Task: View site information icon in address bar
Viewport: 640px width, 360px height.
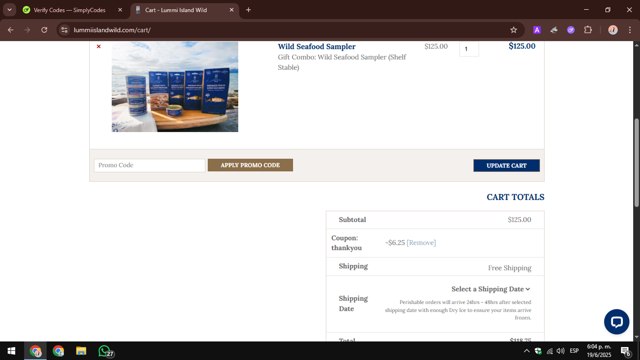Action: pos(64,30)
